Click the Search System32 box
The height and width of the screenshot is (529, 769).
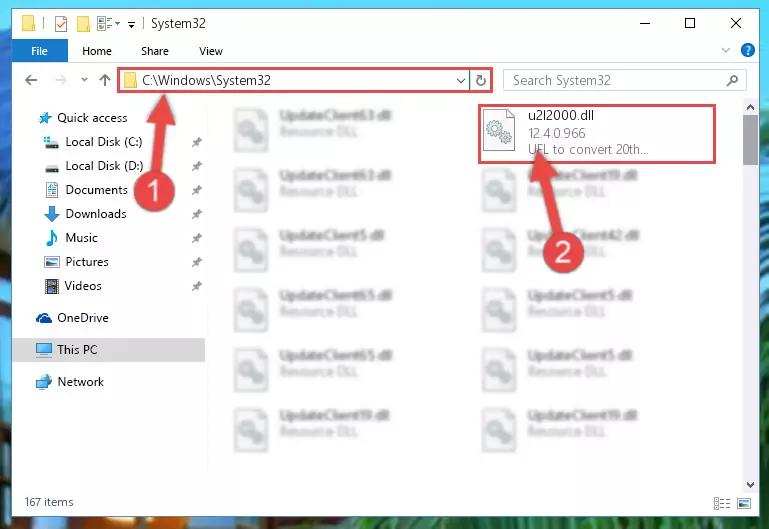pyautogui.click(x=624, y=80)
